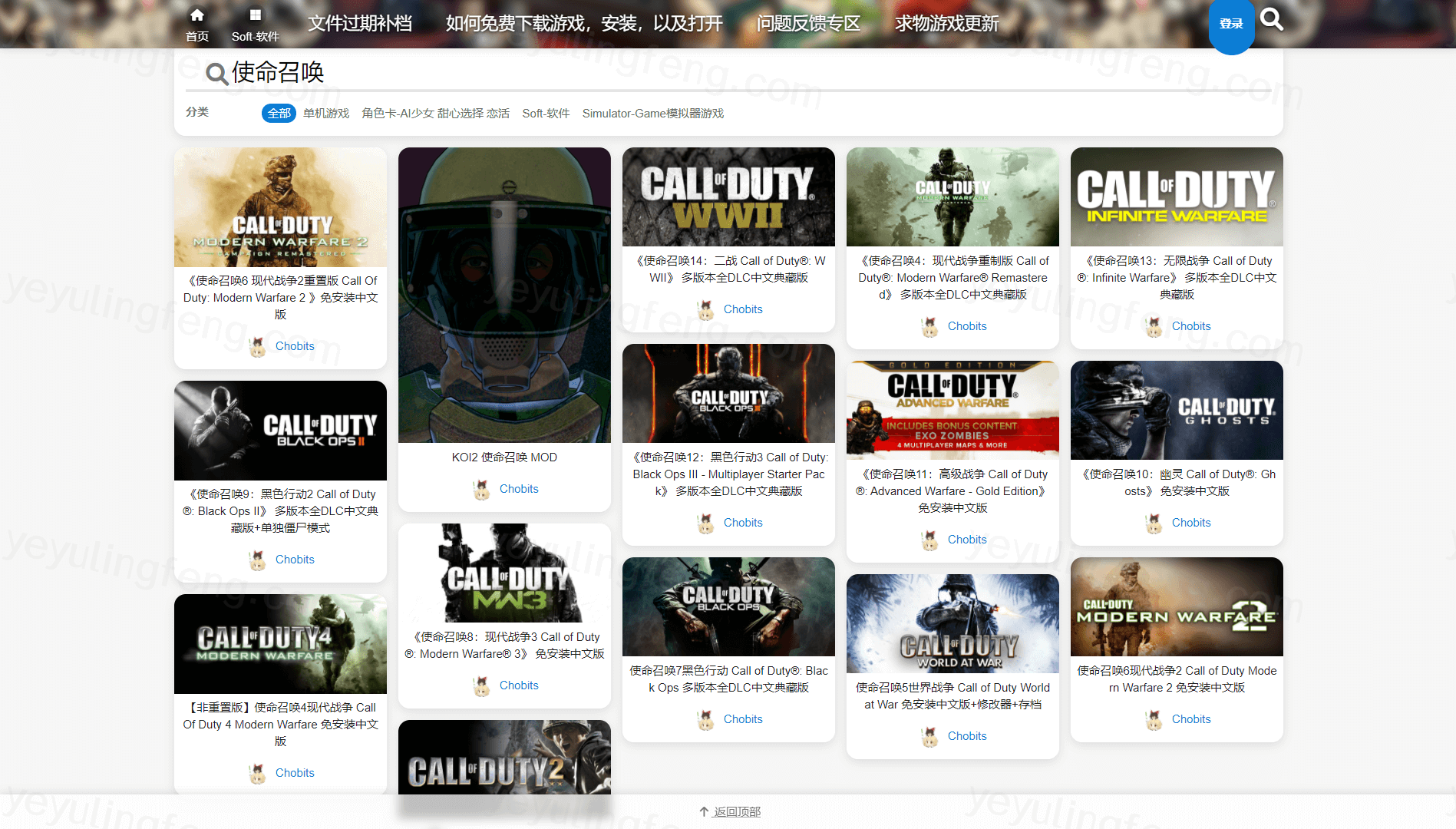This screenshot has width=1456, height=829.
Task: Click Chobits avatar under Modern Warfare 2 Remastered
Action: pyautogui.click(x=258, y=346)
